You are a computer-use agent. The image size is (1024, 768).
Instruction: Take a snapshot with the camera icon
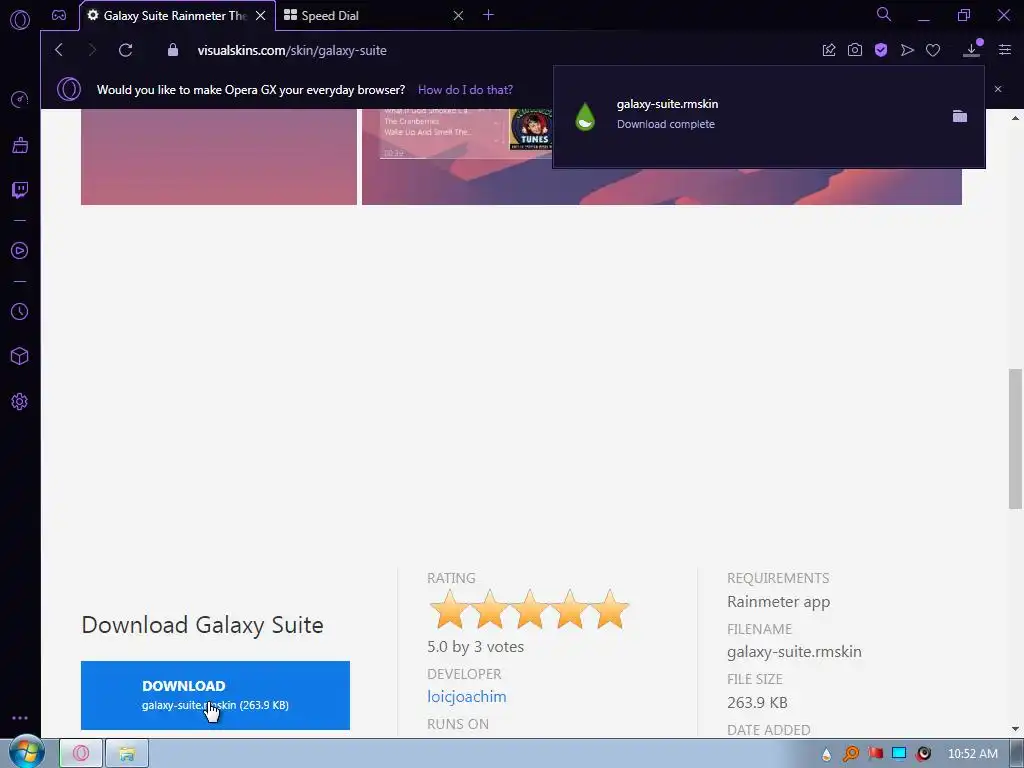pos(855,50)
